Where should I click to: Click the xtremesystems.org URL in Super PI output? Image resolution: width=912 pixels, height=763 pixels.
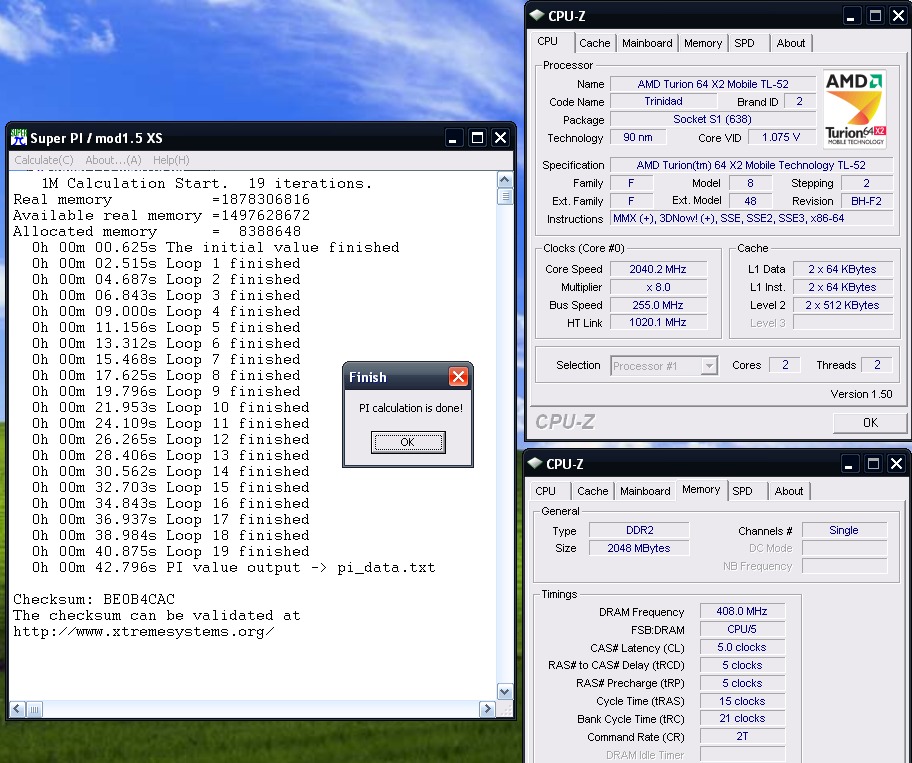pos(144,632)
